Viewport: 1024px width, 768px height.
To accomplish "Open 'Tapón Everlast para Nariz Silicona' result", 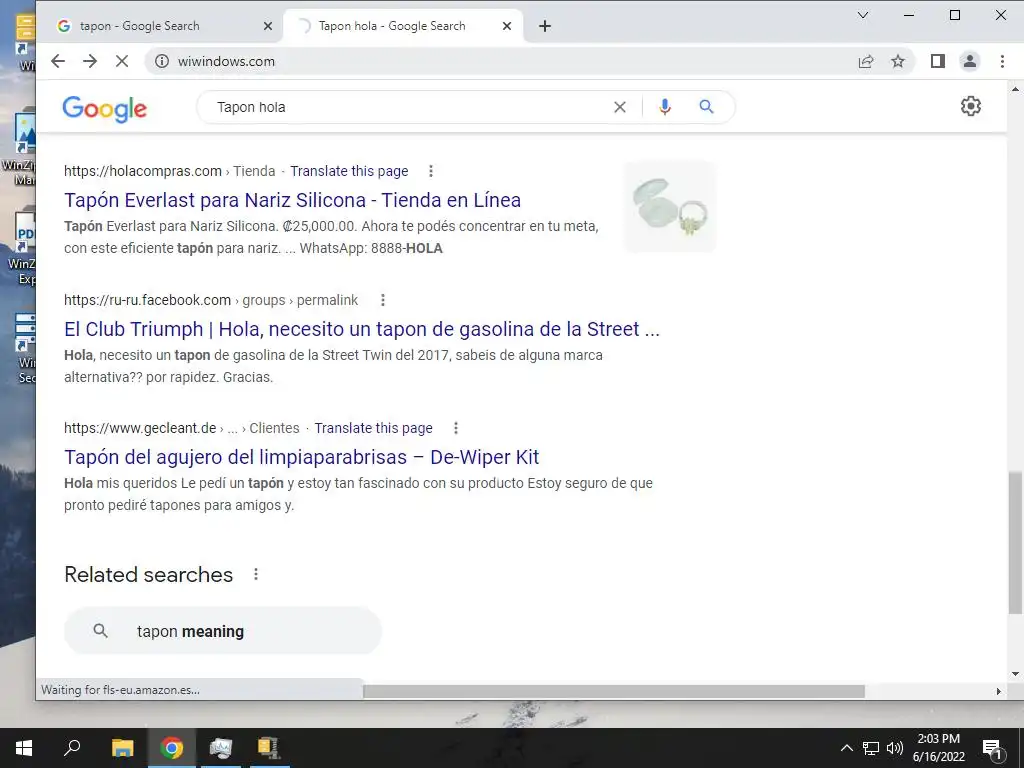I will (293, 200).
